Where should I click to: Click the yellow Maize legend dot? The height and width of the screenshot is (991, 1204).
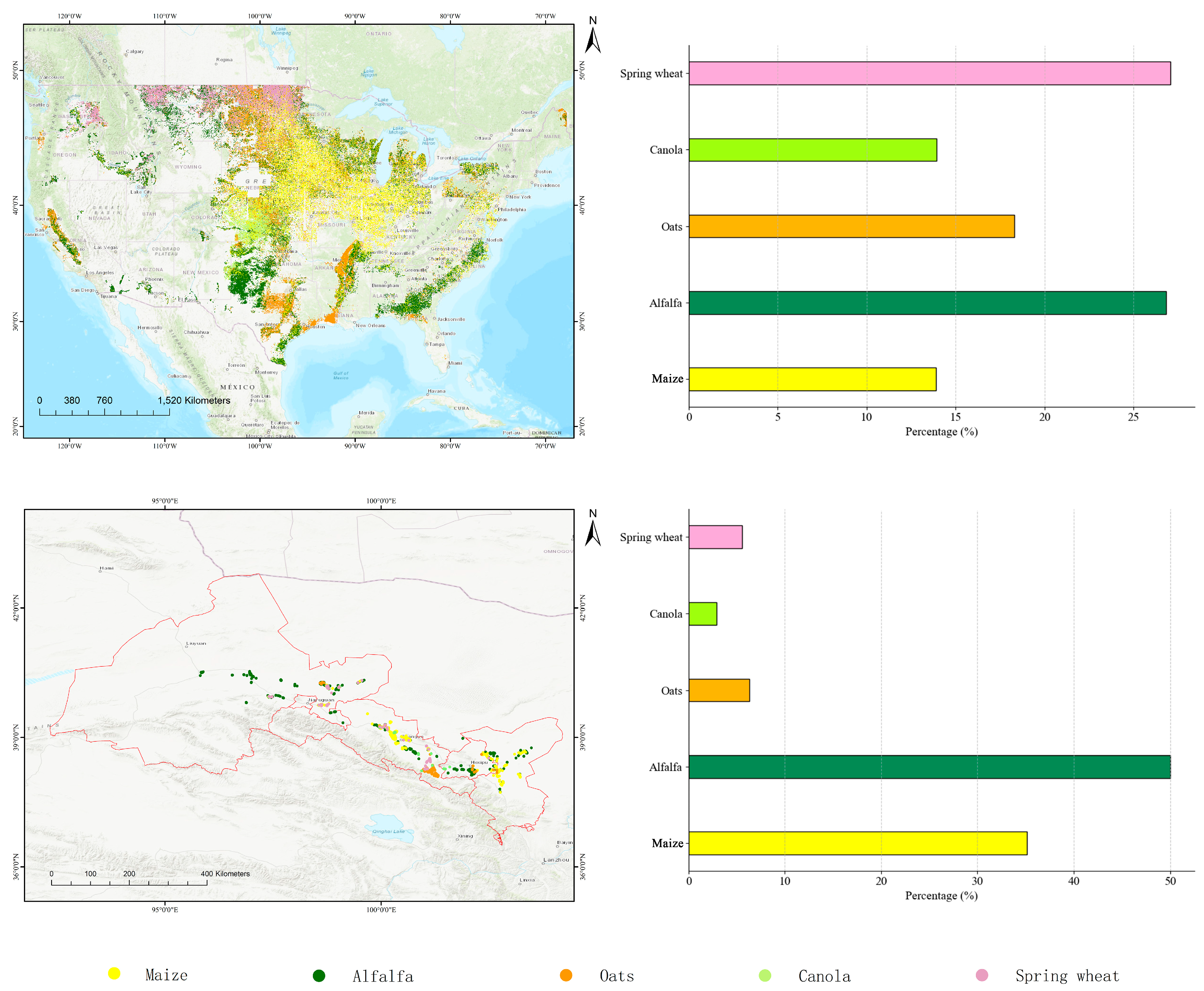pyautogui.click(x=114, y=973)
